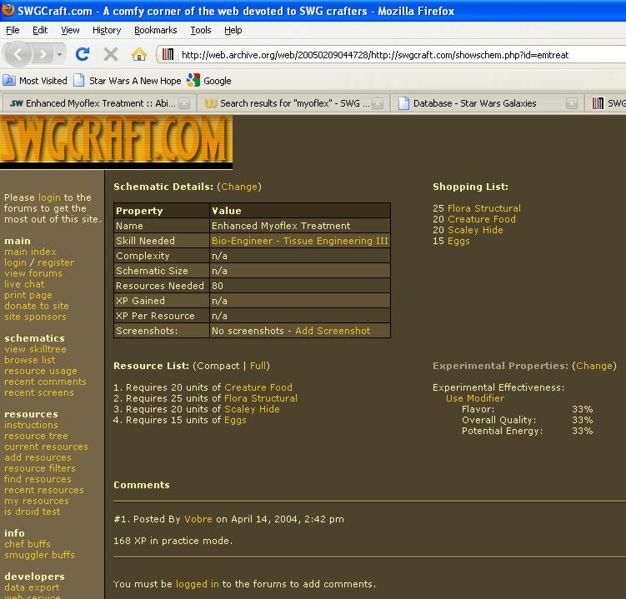Click the Reload page icon
The image size is (626, 599).
tap(83, 54)
